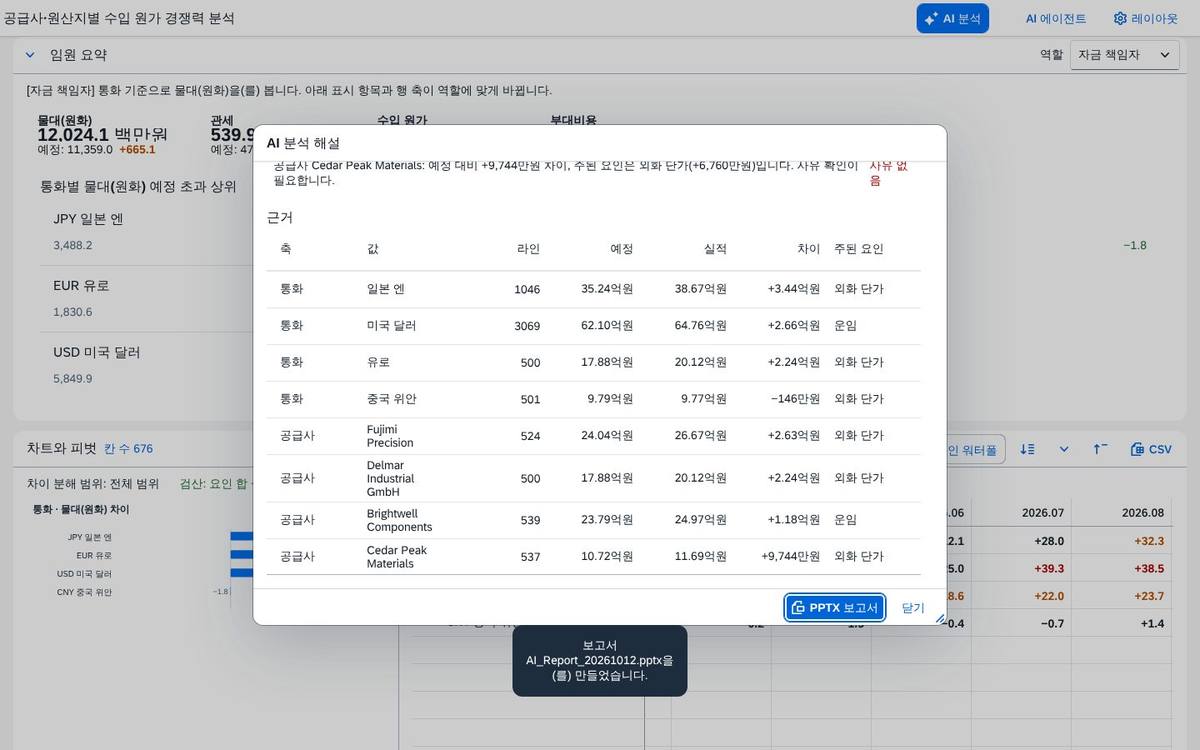The width and height of the screenshot is (1200, 750).
Task: Export the AI analysis as PPTX 보고서
Action: tap(835, 607)
